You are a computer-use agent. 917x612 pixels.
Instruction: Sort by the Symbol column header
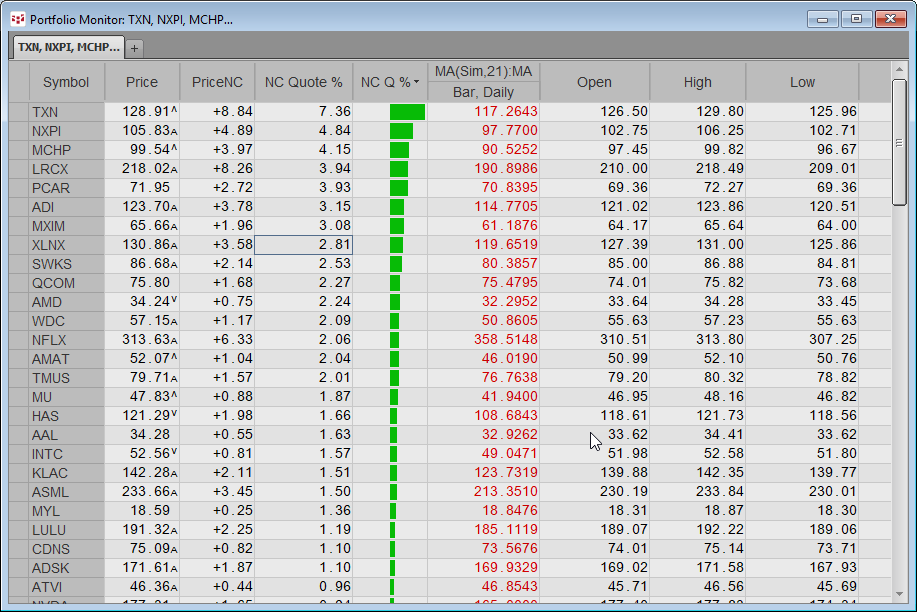(66, 82)
